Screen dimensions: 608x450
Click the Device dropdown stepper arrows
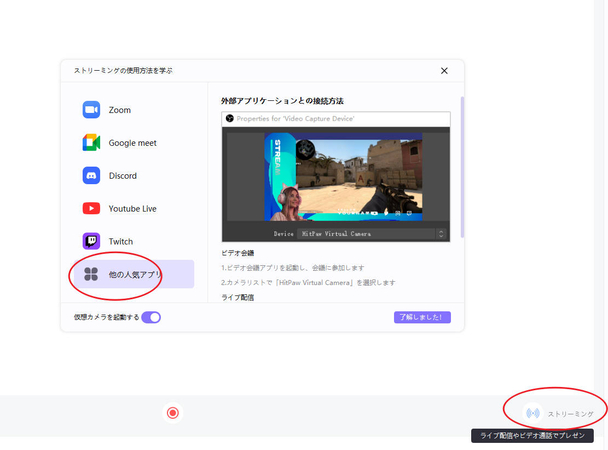tap(441, 234)
